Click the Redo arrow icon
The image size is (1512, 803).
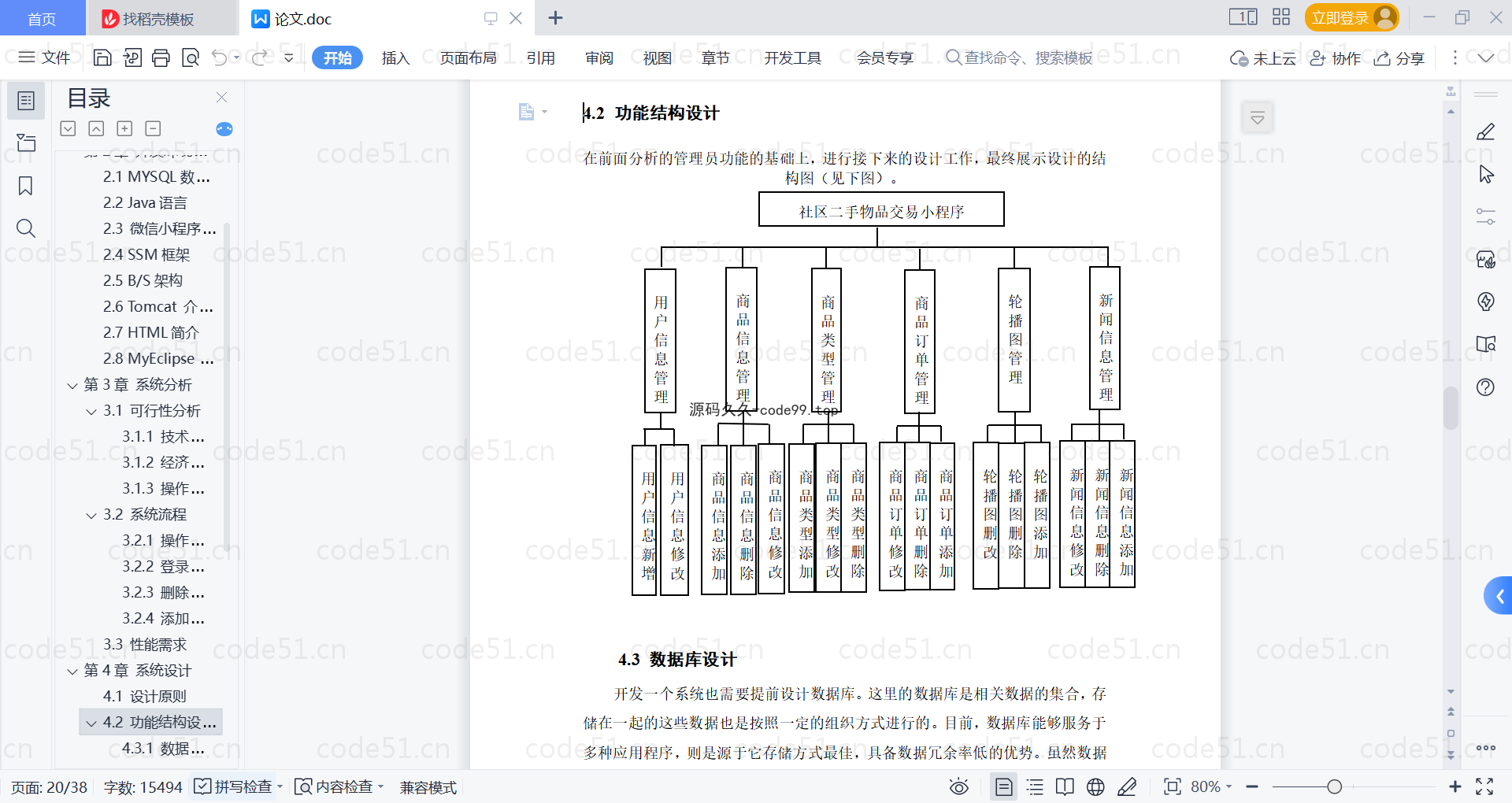pyautogui.click(x=259, y=57)
